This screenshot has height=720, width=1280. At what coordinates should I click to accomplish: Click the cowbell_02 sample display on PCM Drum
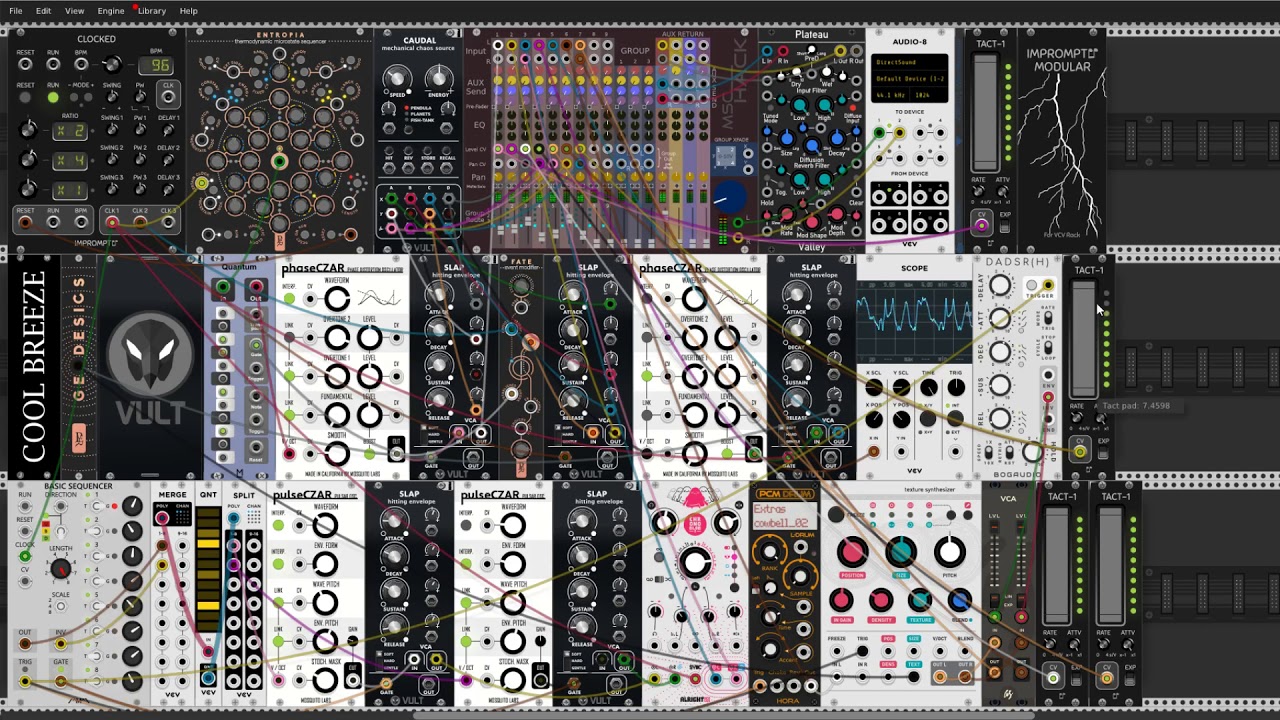click(x=785, y=518)
